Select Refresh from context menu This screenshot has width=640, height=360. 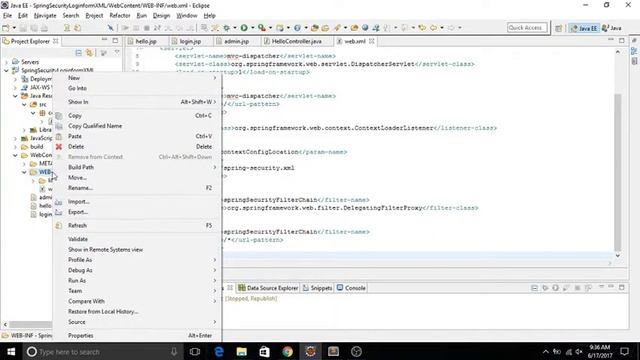pos(137,226)
